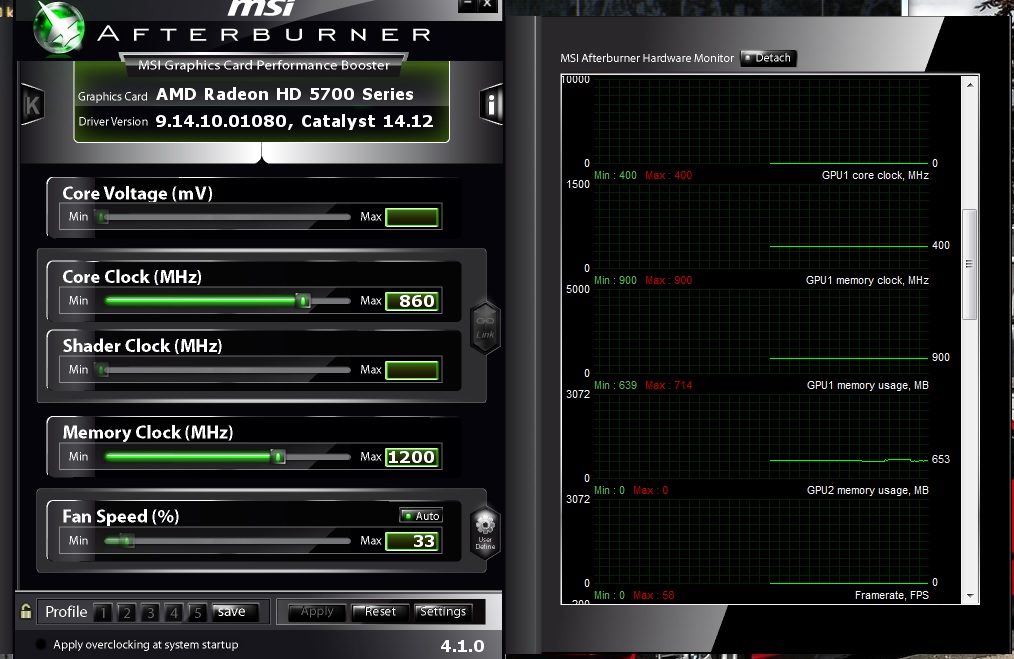
Task: Click the Shader Clock value field
Action: click(413, 370)
